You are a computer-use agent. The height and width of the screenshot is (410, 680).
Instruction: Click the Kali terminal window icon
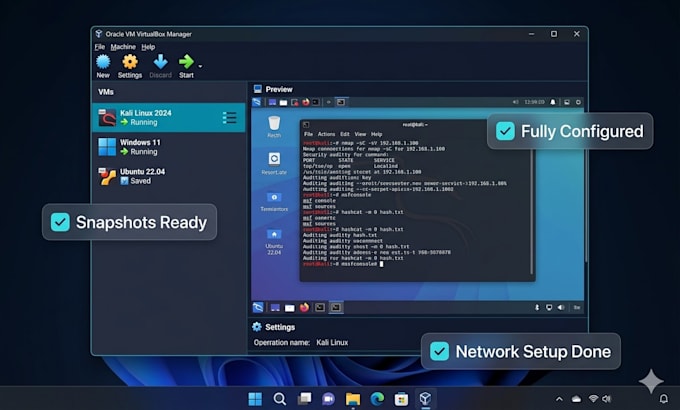306,125
